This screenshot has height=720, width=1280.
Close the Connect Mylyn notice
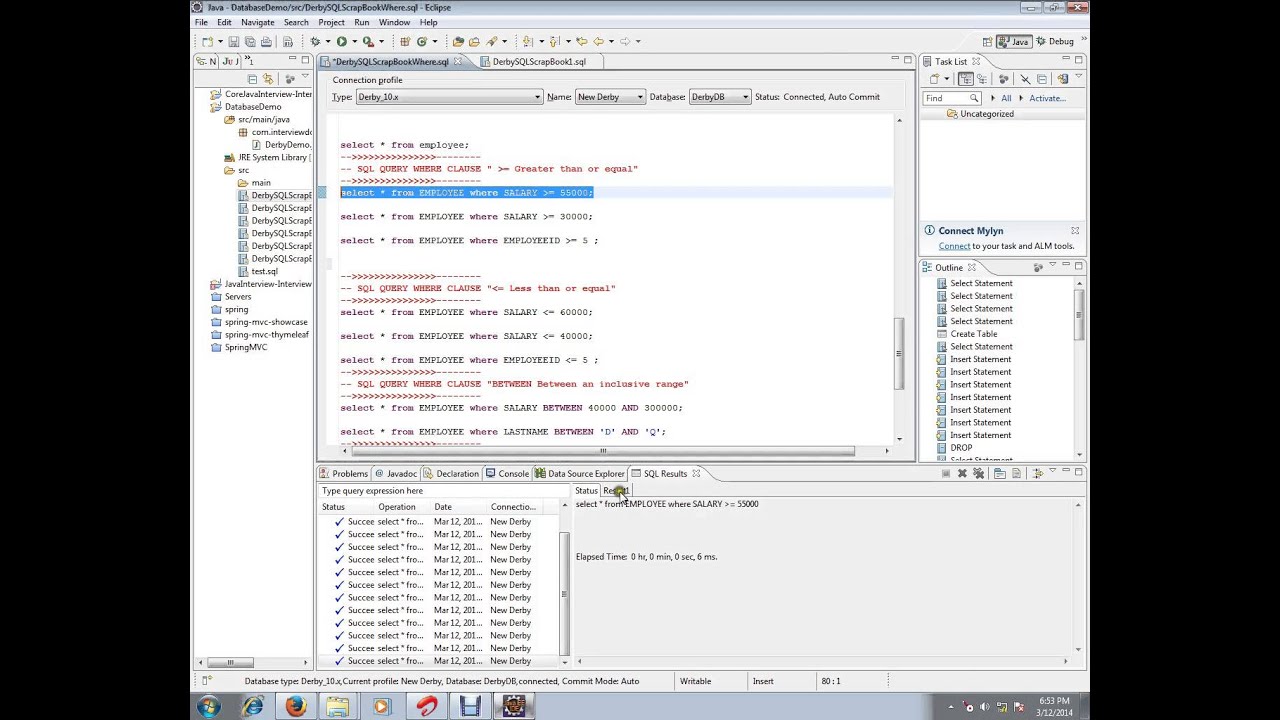pyautogui.click(x=1075, y=231)
